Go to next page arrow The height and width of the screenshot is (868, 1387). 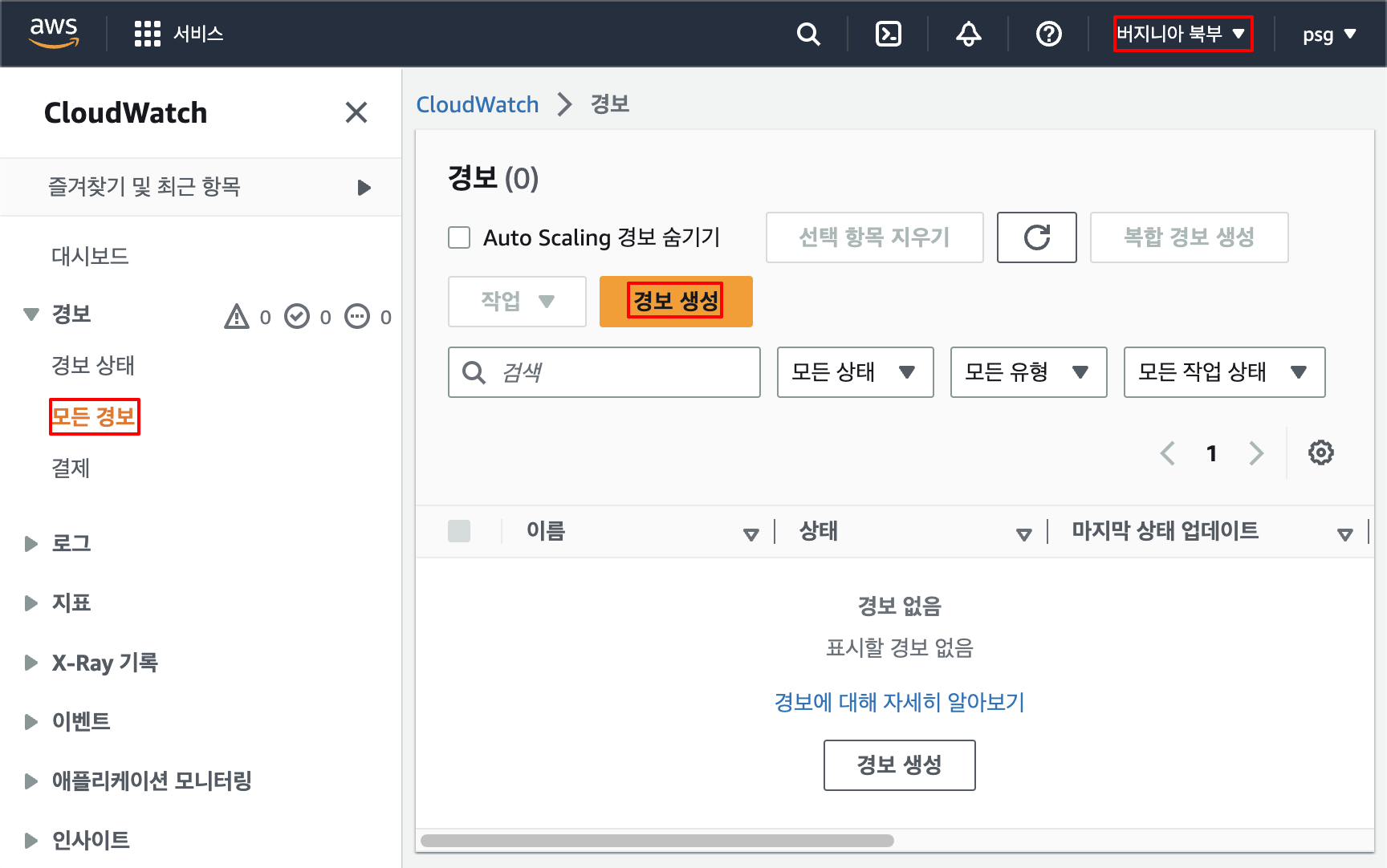[x=1256, y=453]
